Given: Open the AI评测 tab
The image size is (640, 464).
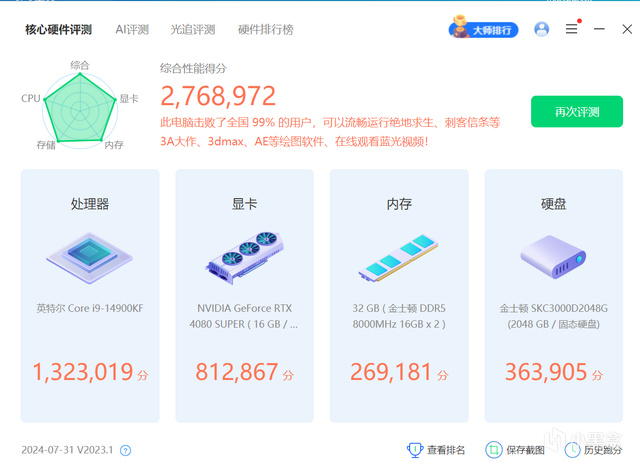Looking at the screenshot, I should [132, 29].
